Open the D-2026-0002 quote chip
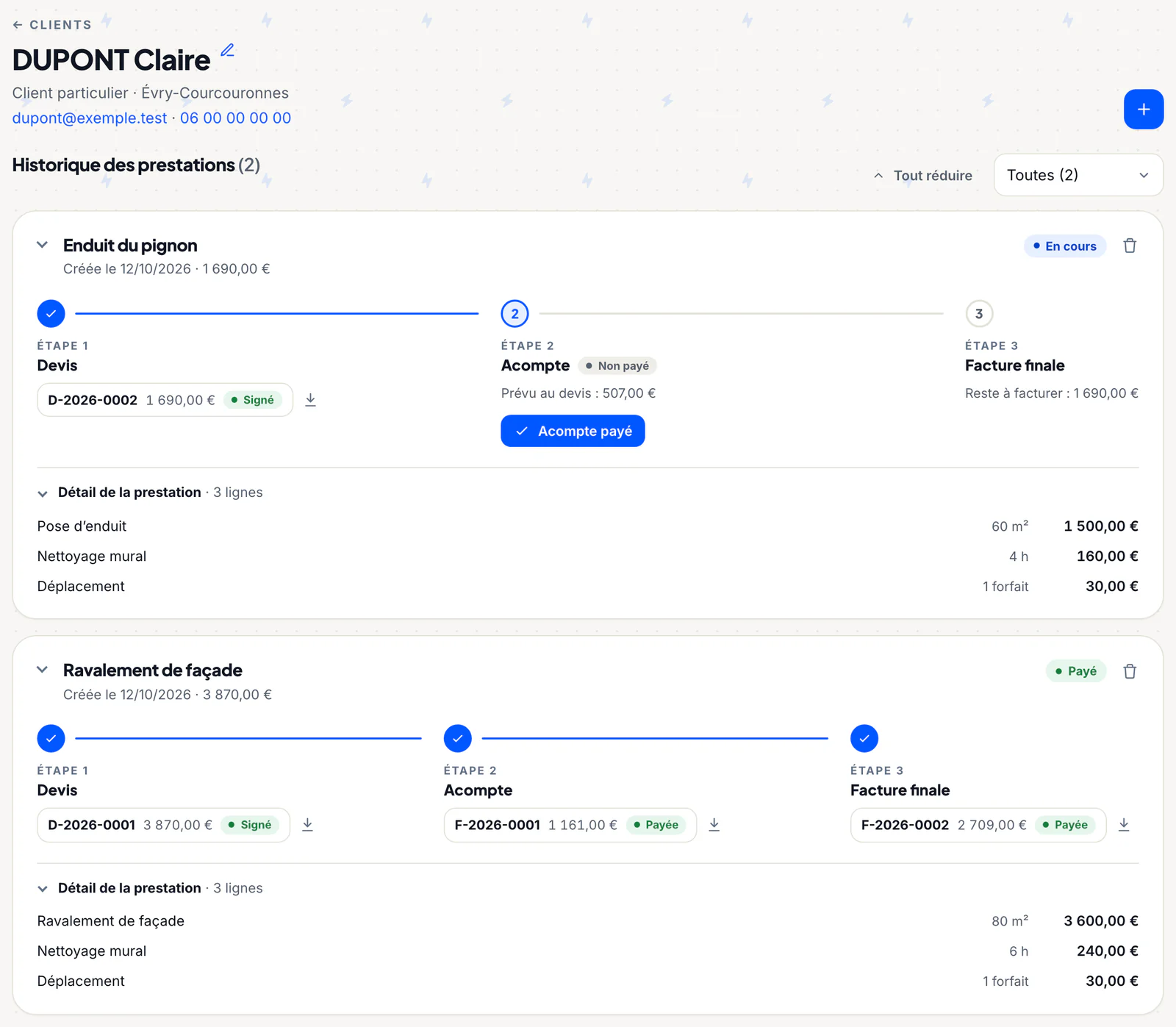Screen dimensions: 1176x1027 [165, 400]
